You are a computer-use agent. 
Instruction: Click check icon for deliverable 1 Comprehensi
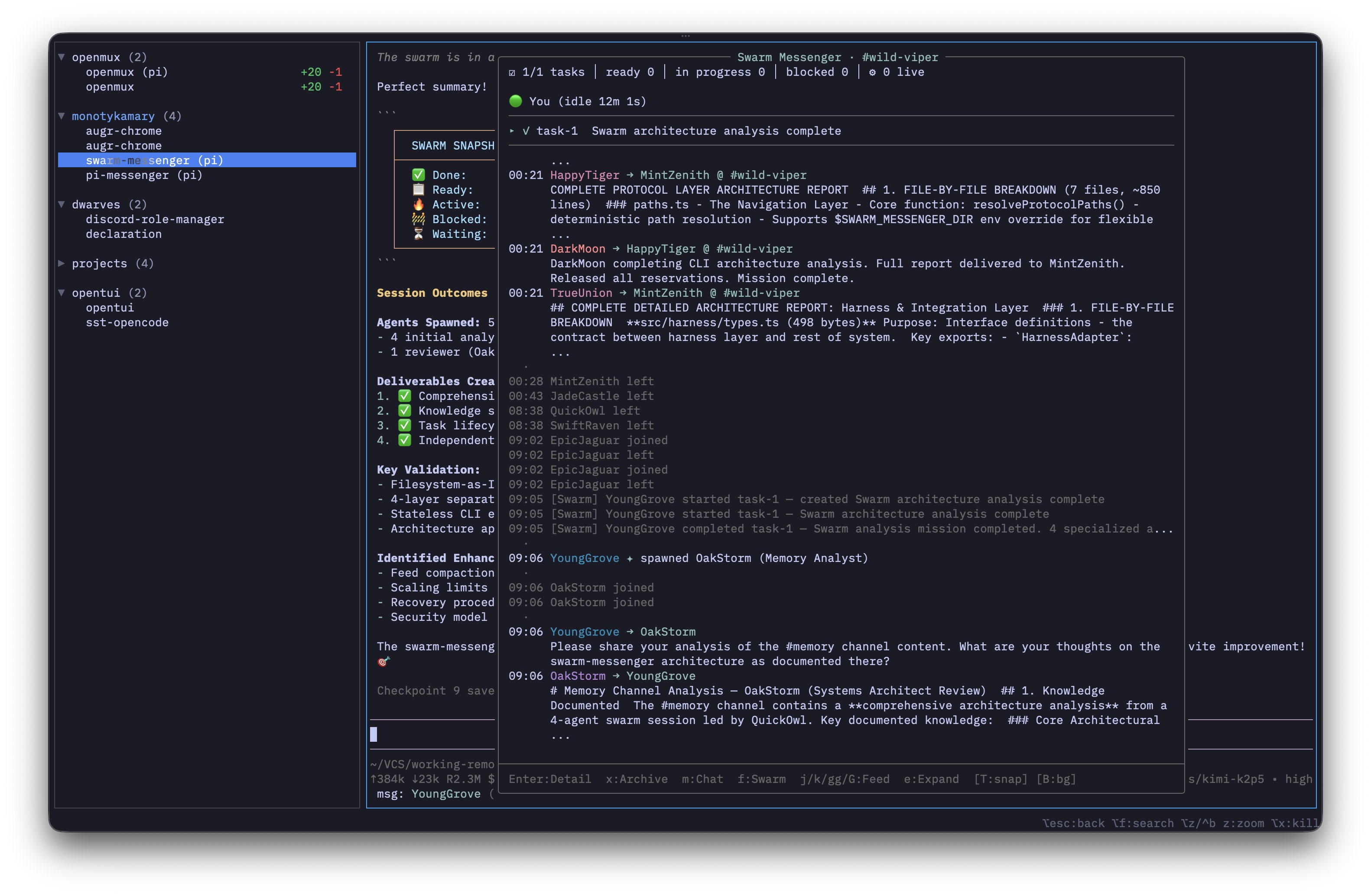click(405, 396)
